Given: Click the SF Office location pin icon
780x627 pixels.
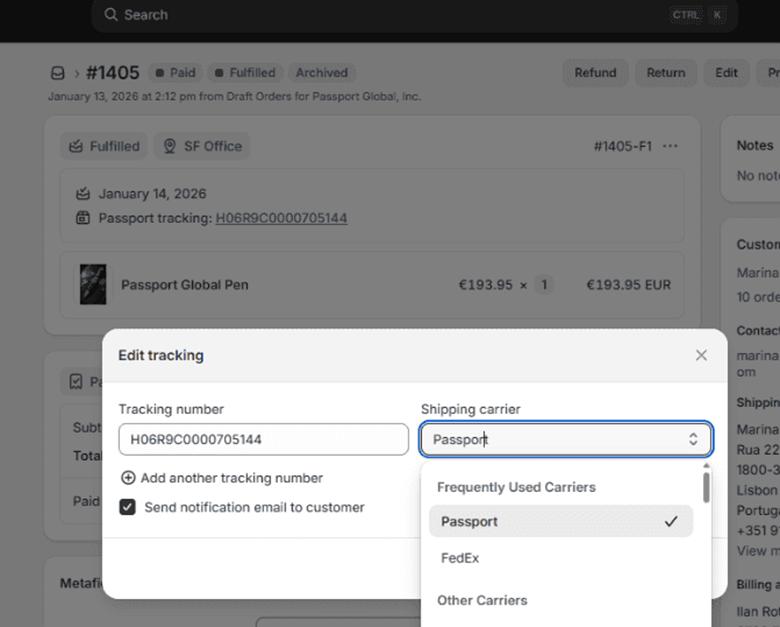Looking at the screenshot, I should pos(169,146).
